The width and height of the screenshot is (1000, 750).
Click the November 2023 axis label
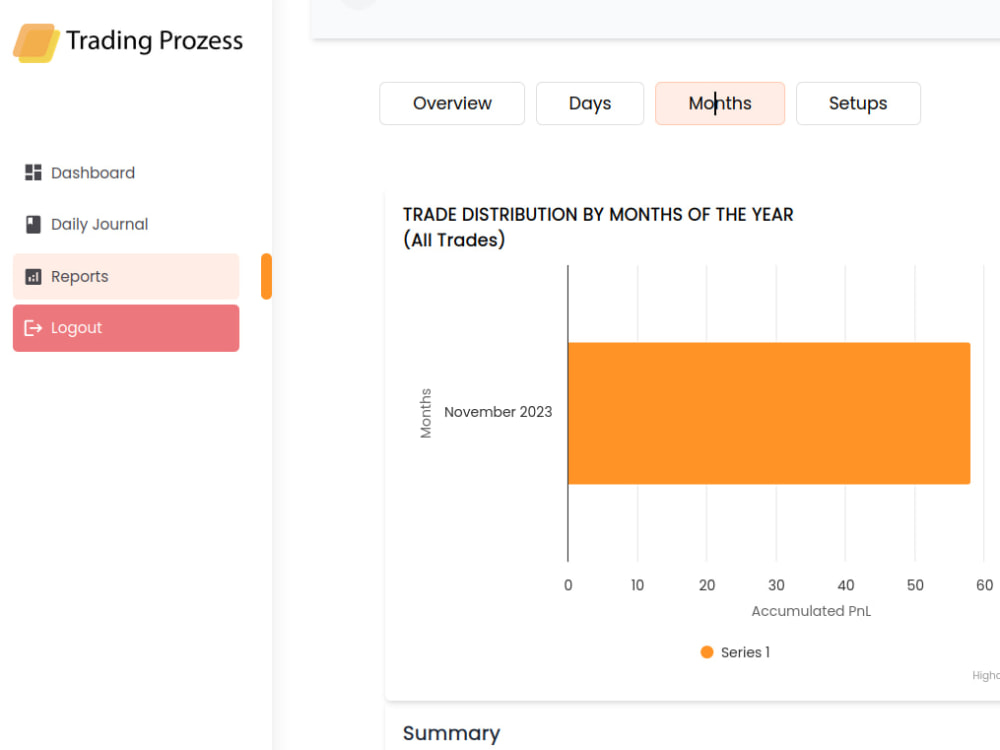click(498, 412)
